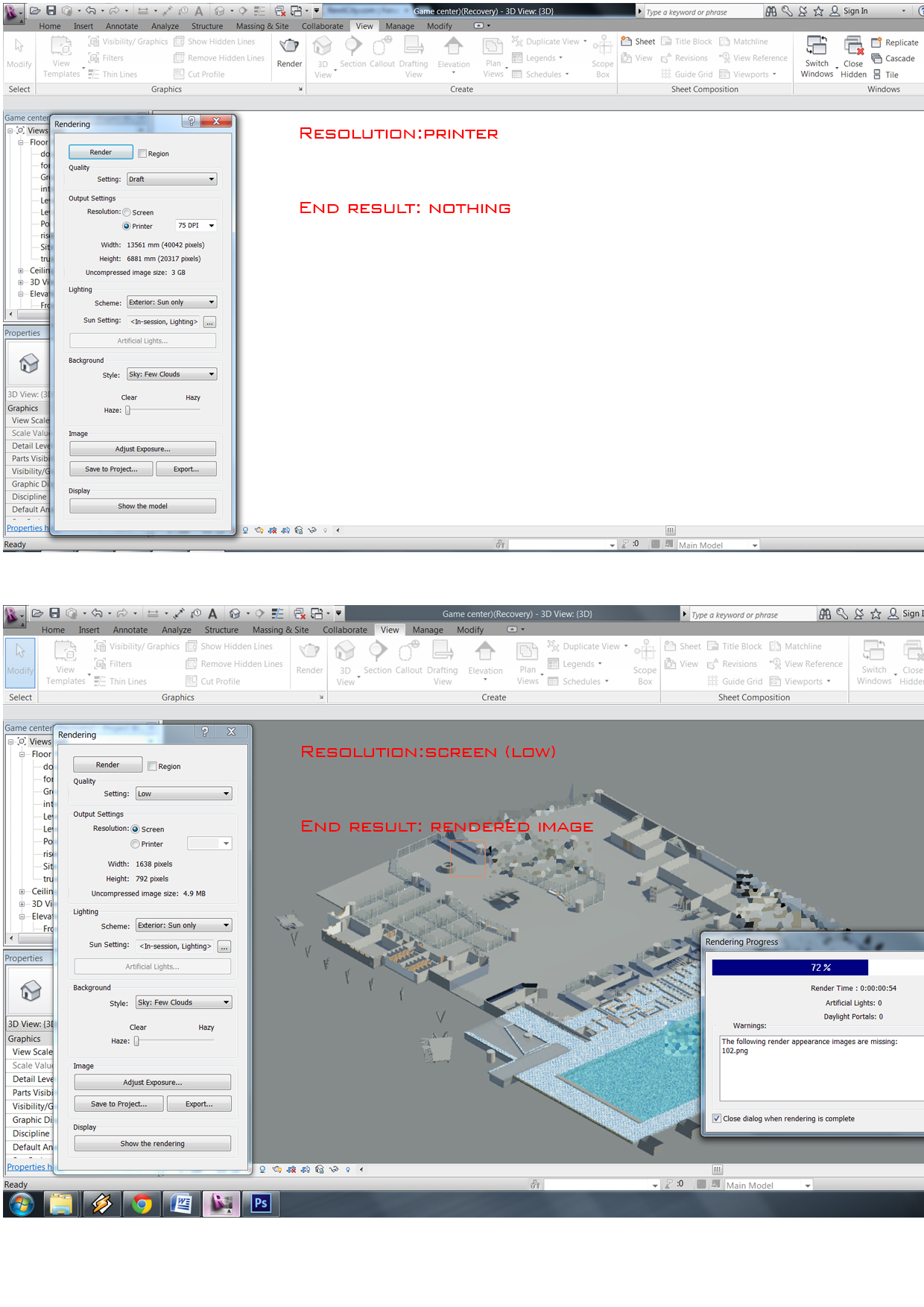The width and height of the screenshot is (924, 1307).
Task: Click the 72 % rendering progress bar
Action: pyautogui.click(x=817, y=967)
